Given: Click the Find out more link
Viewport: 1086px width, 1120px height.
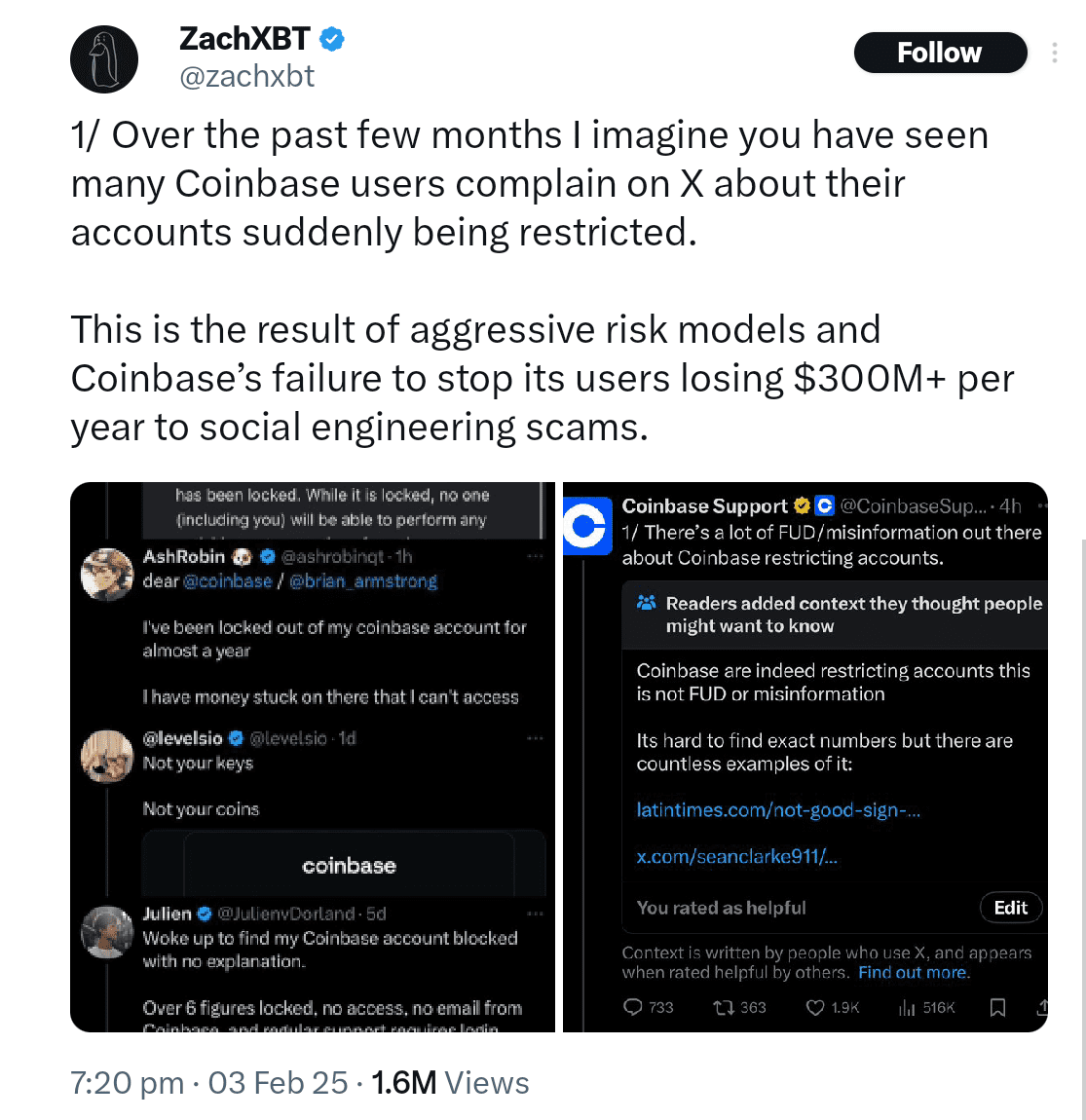Looking at the screenshot, I should [x=915, y=972].
